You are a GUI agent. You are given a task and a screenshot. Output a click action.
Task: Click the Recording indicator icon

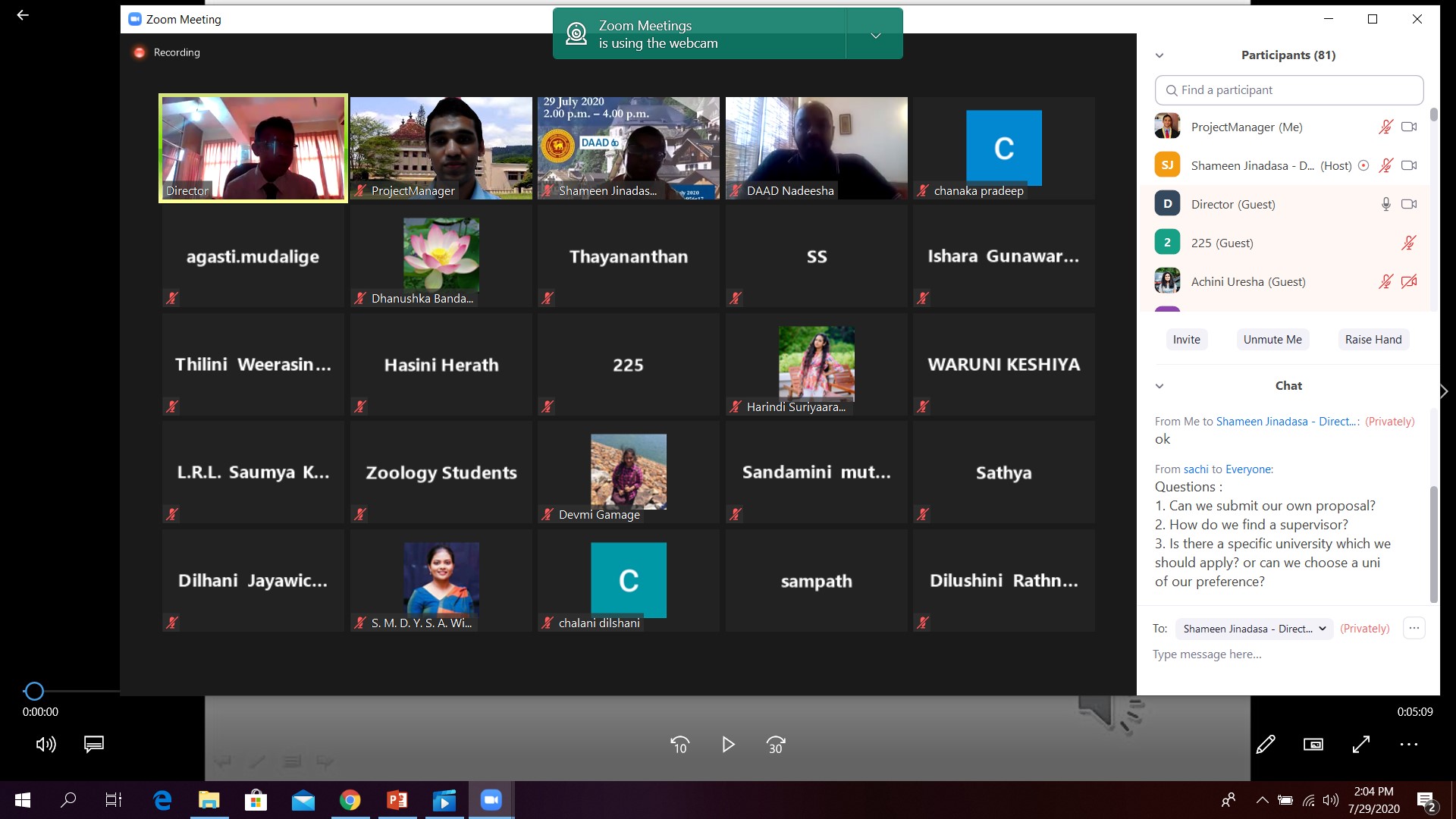click(139, 52)
